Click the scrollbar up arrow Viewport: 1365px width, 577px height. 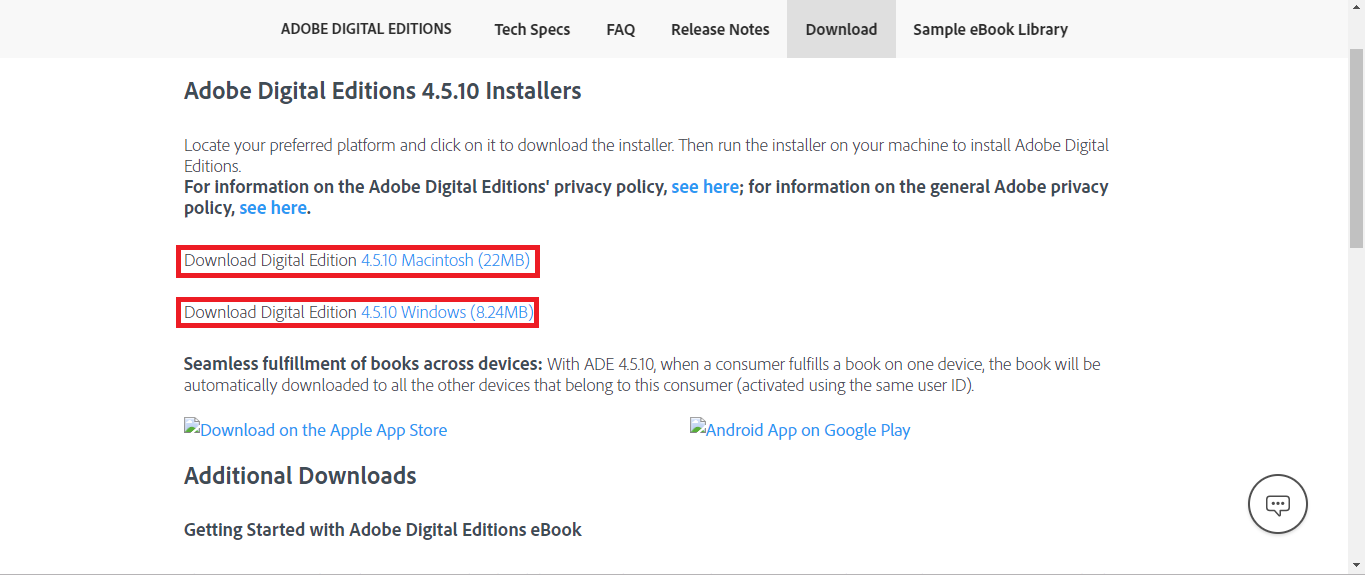point(1356,9)
